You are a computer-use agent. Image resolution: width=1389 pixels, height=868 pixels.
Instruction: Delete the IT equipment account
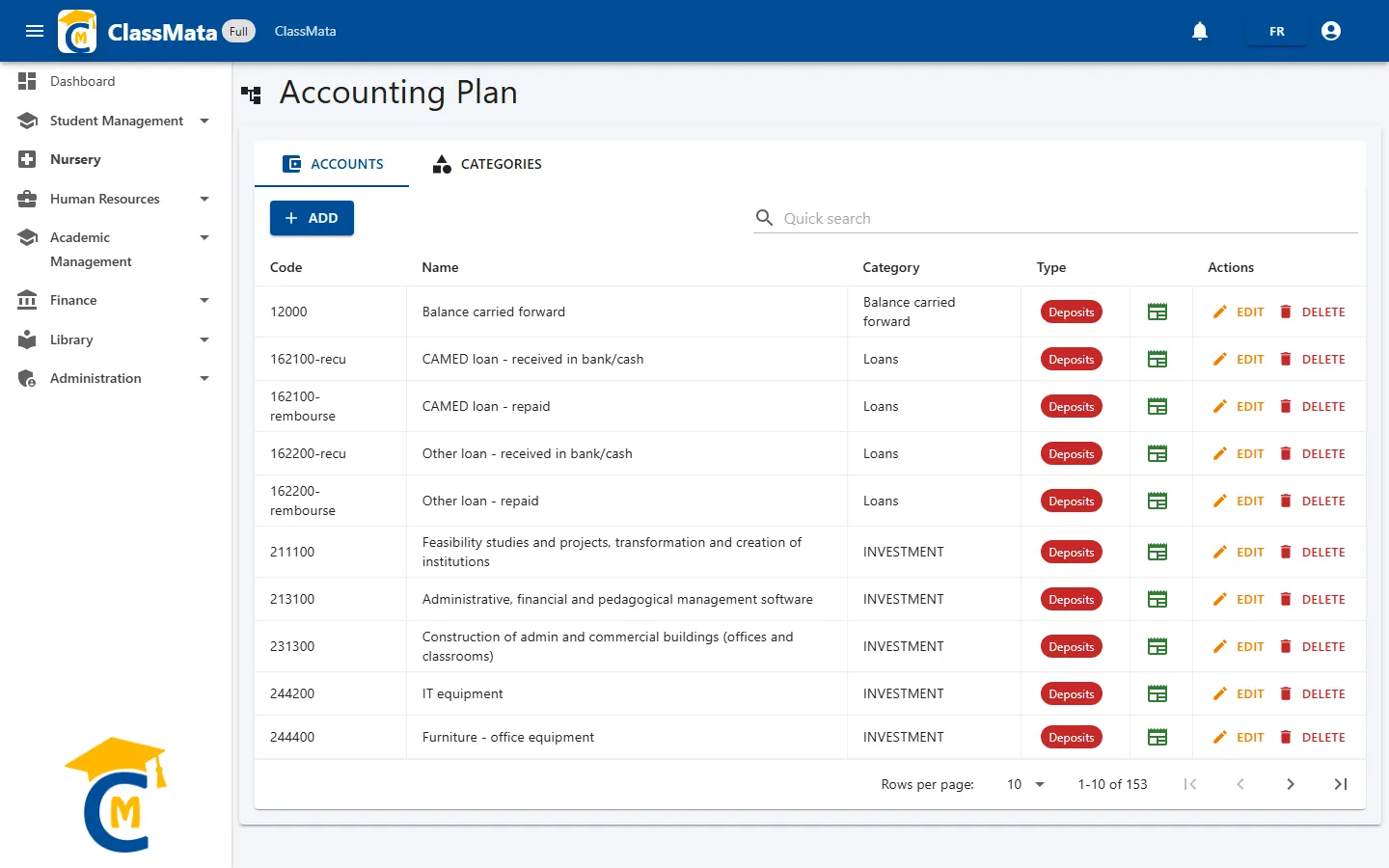click(x=1312, y=693)
